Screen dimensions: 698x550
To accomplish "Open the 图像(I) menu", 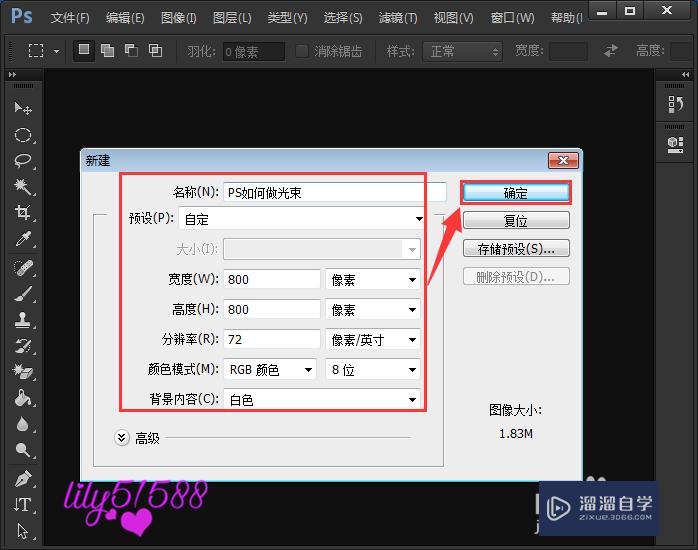I will 179,18.
